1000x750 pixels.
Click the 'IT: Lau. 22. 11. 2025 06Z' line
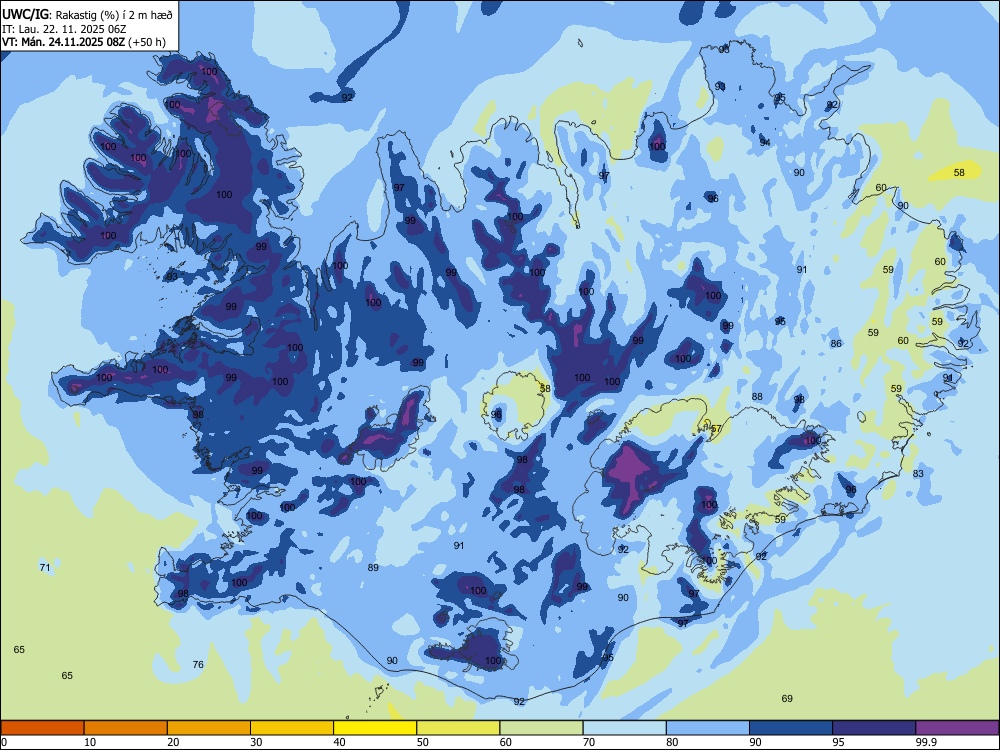[x=66, y=29]
